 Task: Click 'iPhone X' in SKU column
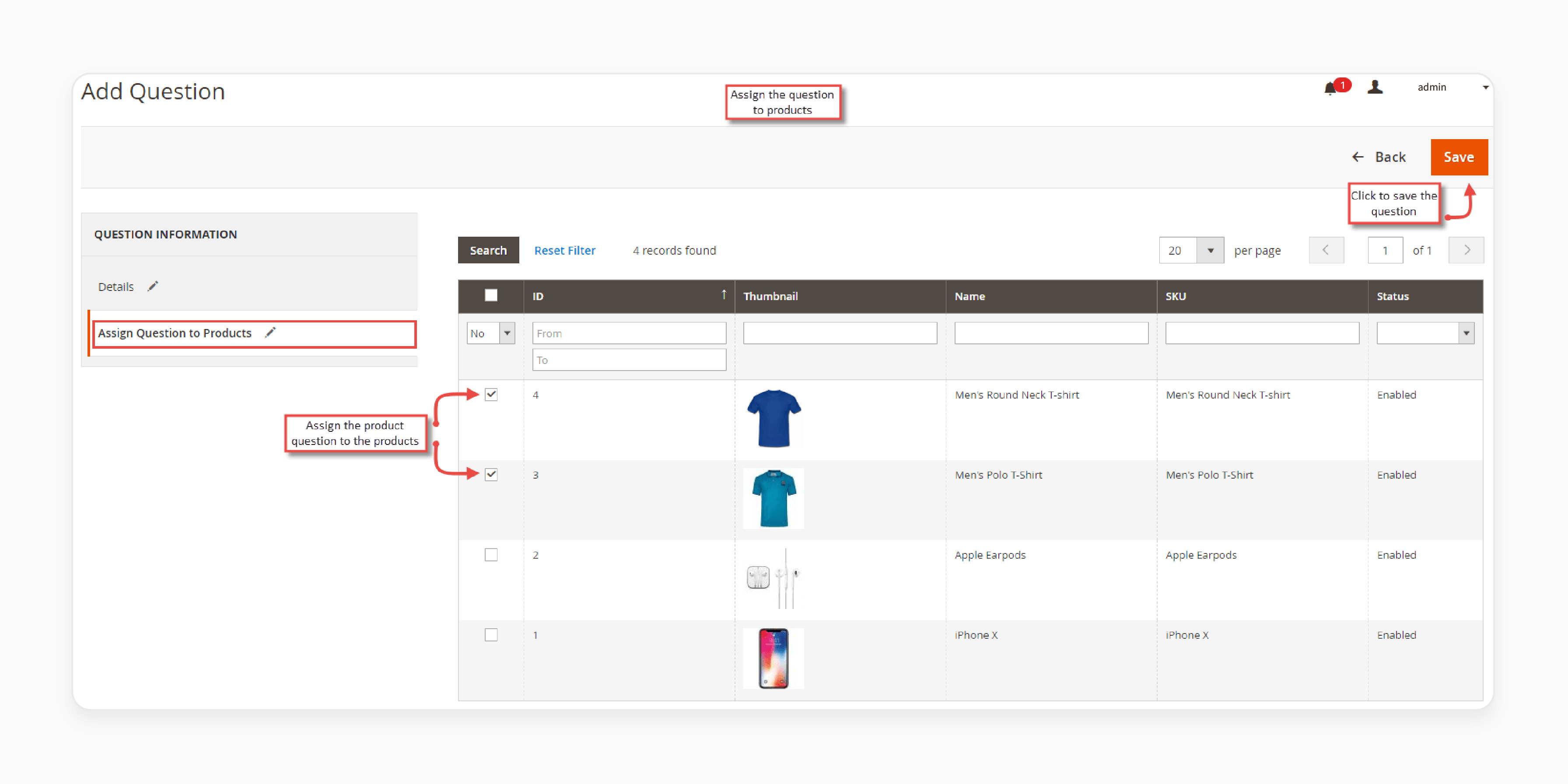(1187, 635)
